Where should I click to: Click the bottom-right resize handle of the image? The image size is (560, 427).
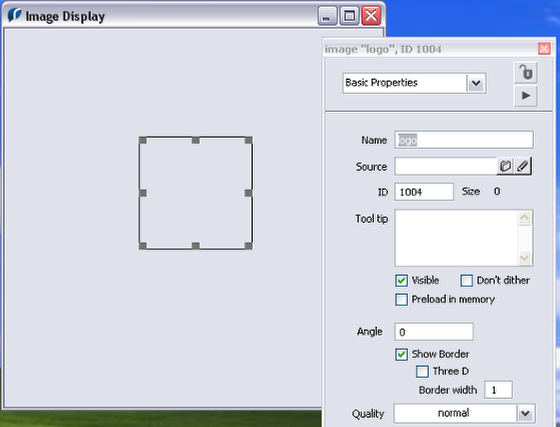point(249,246)
